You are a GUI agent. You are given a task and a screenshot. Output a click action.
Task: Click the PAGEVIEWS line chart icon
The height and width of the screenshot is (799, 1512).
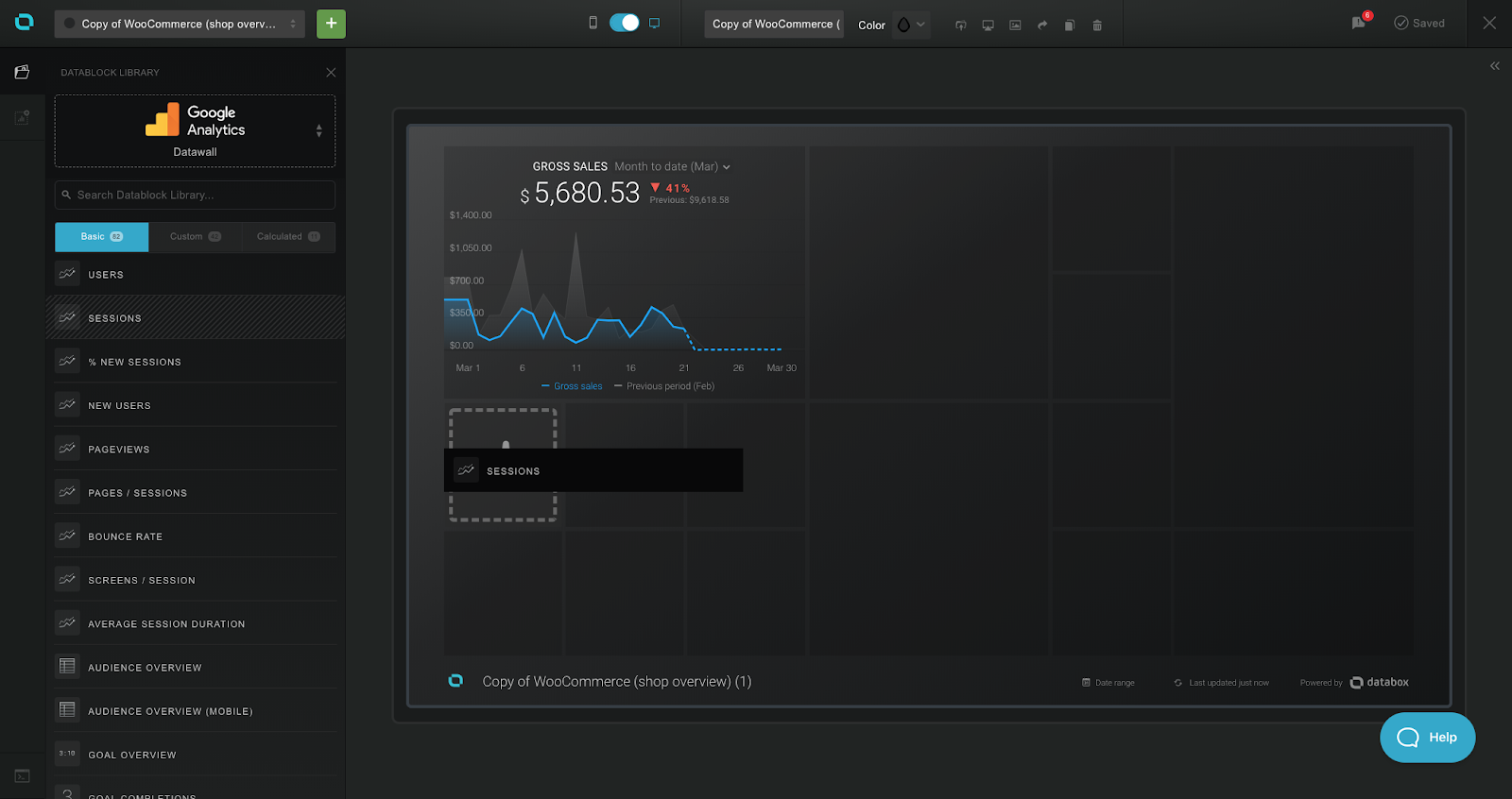tap(67, 448)
